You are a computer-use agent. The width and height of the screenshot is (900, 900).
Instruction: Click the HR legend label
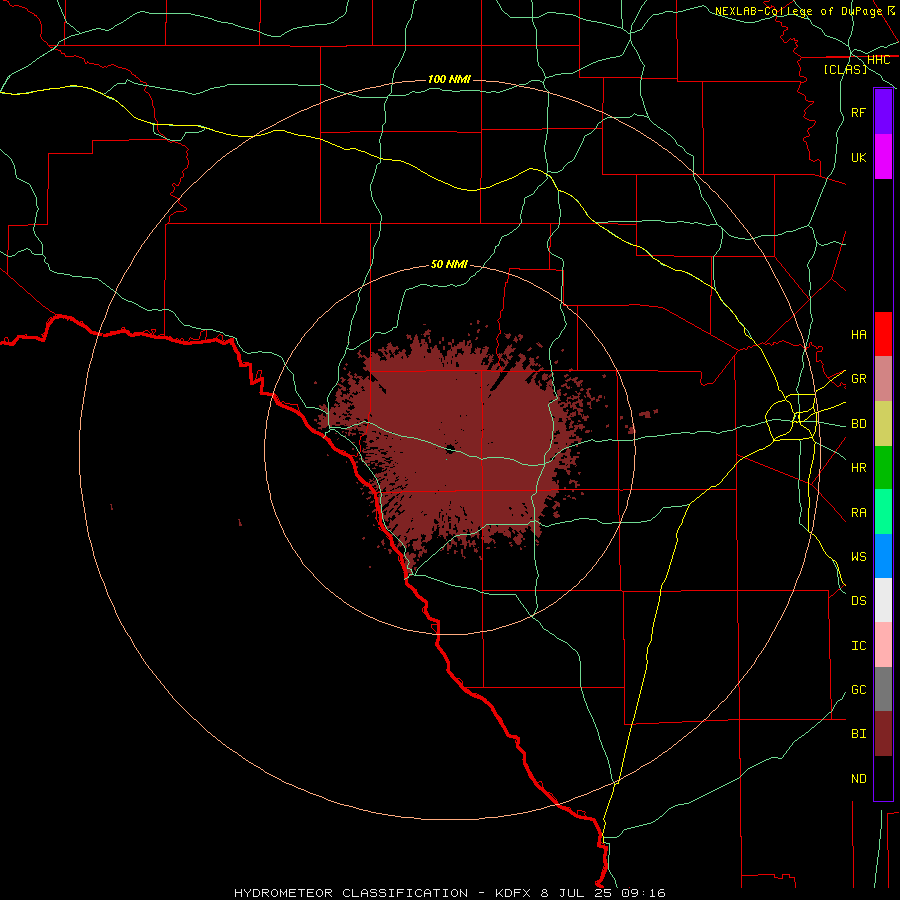point(858,468)
